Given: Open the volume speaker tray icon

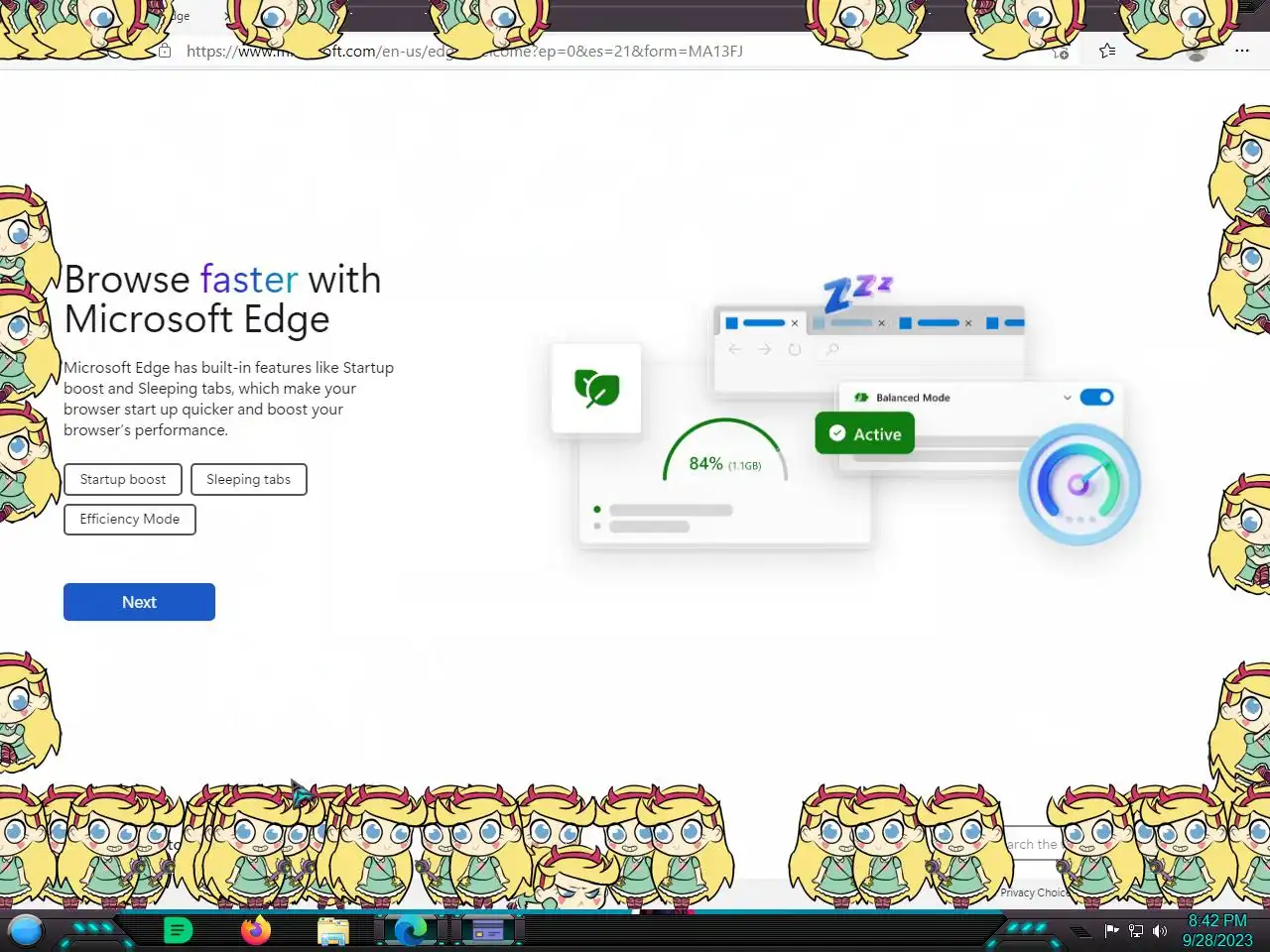Looking at the screenshot, I should (1159, 930).
